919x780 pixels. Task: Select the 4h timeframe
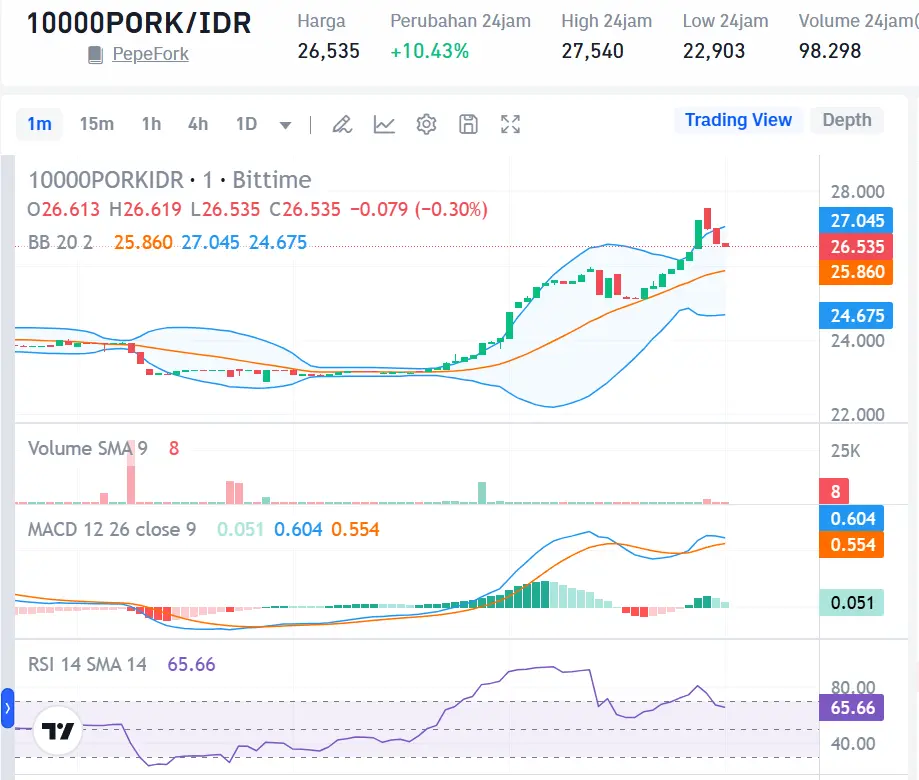pyautogui.click(x=197, y=124)
